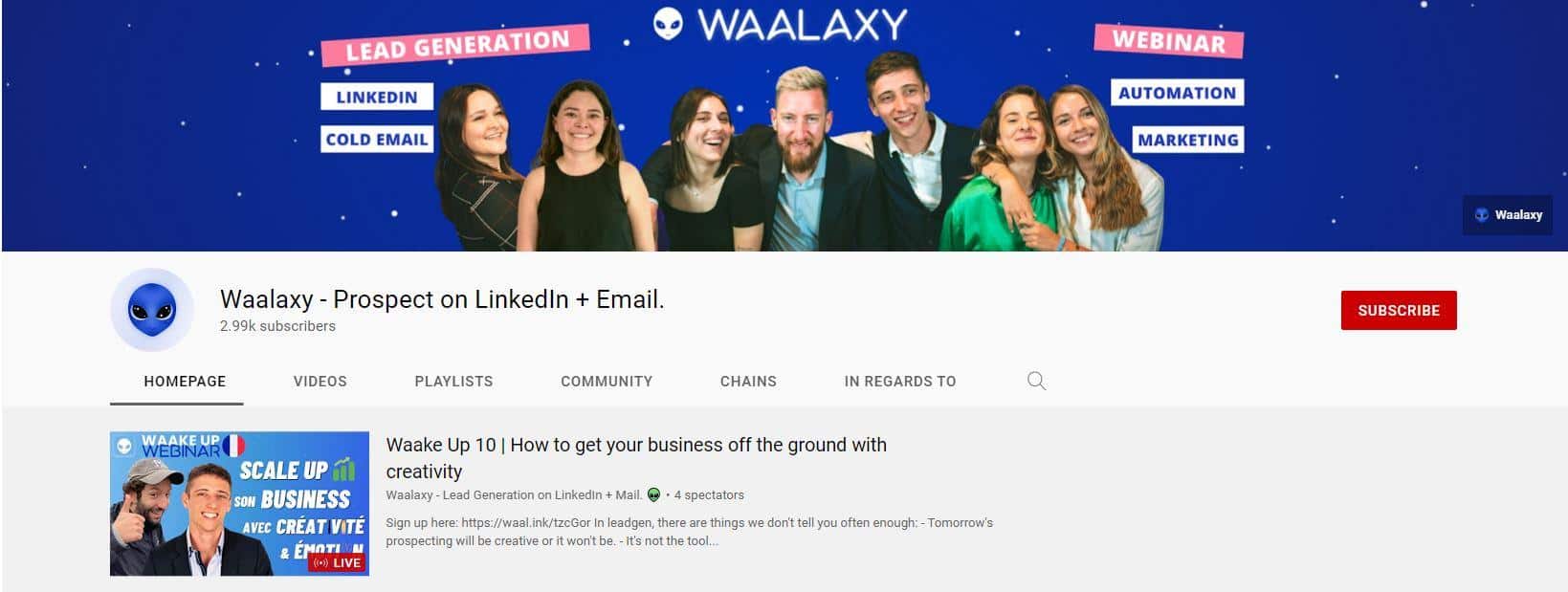This screenshot has width=1568, height=592.
Task: Open the In Regards To tab
Action: pyautogui.click(x=900, y=381)
